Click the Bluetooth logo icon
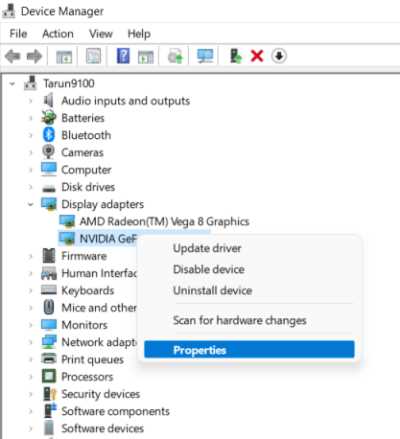The height and width of the screenshot is (439, 400). point(49,135)
